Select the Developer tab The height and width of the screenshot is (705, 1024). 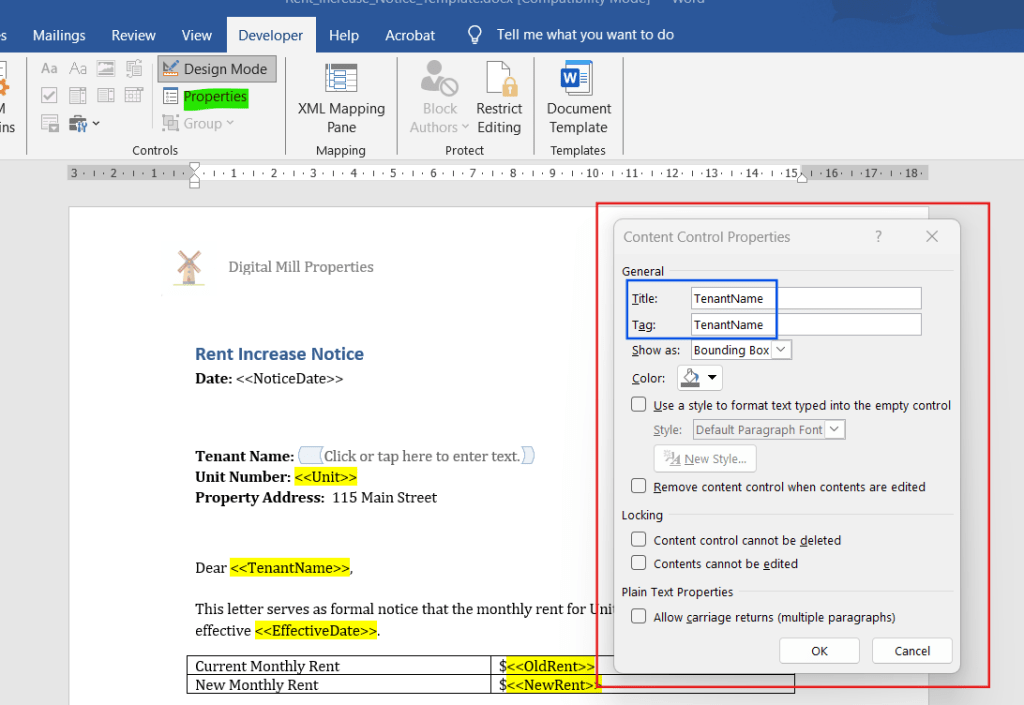coord(270,35)
